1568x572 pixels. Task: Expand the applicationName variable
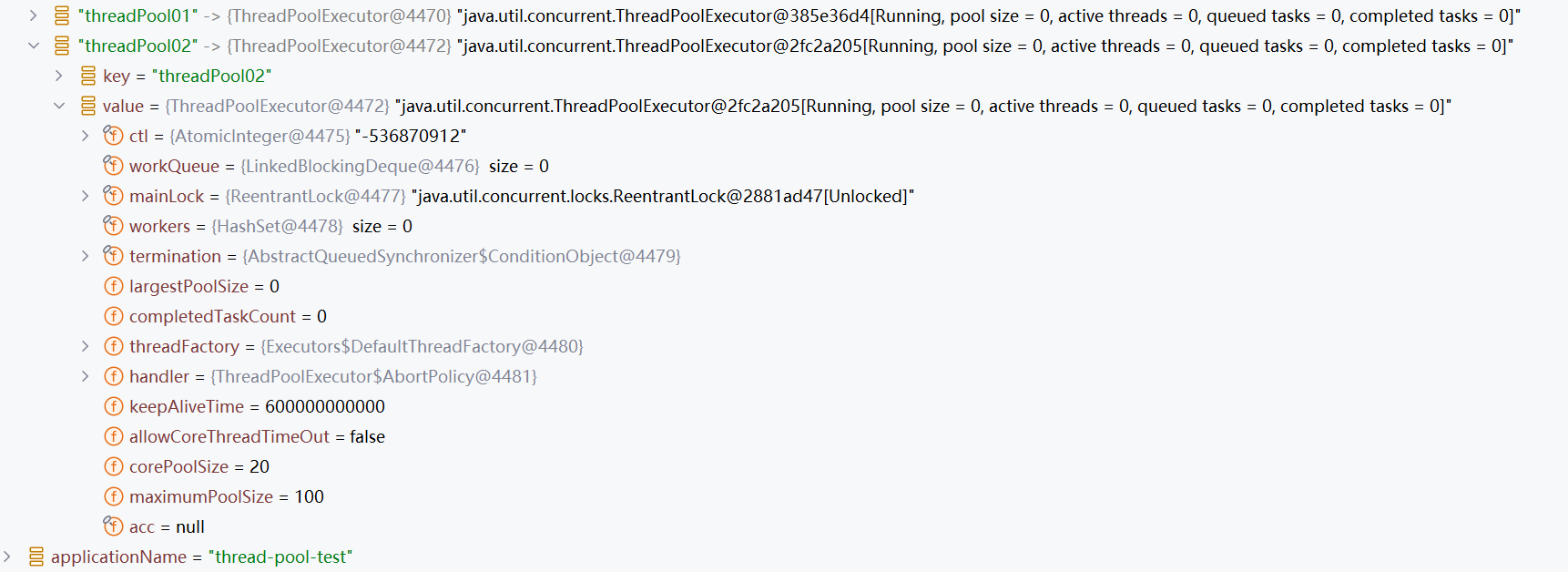click(7, 557)
